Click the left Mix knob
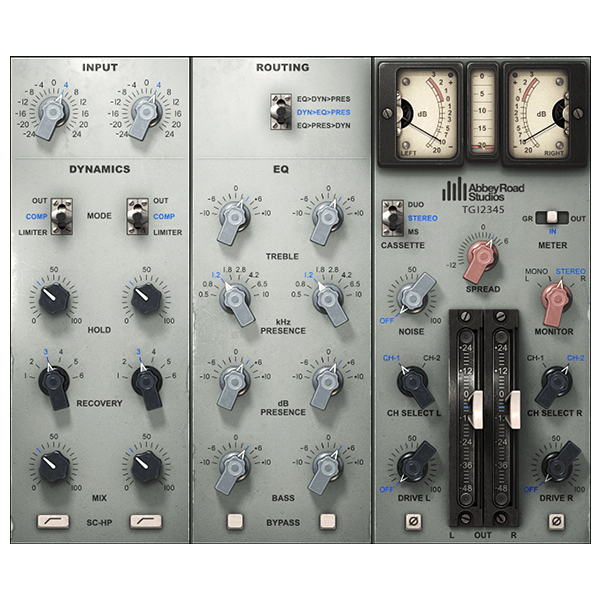The image size is (600, 600). tap(54, 466)
